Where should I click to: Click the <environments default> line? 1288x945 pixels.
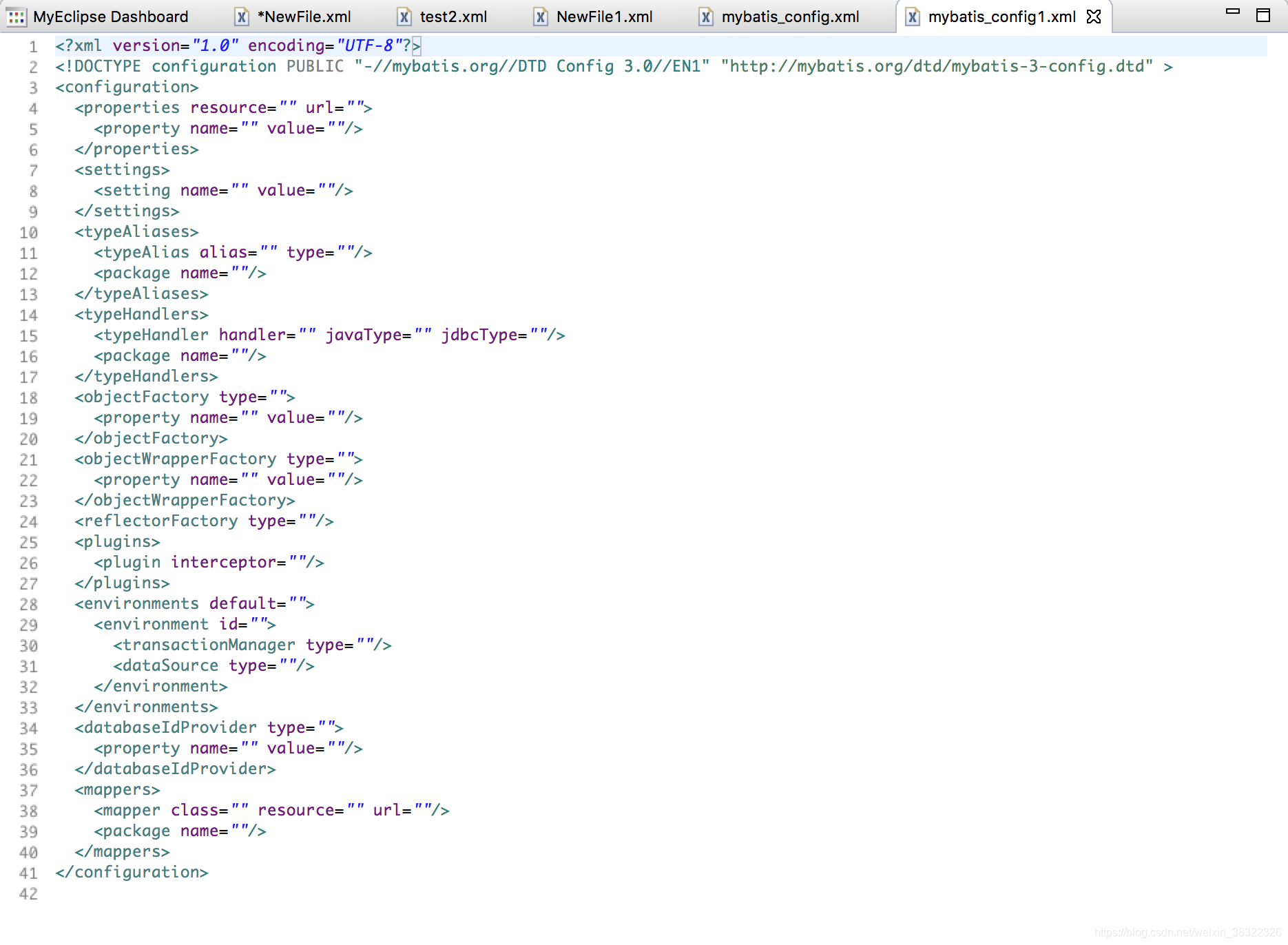click(x=194, y=604)
